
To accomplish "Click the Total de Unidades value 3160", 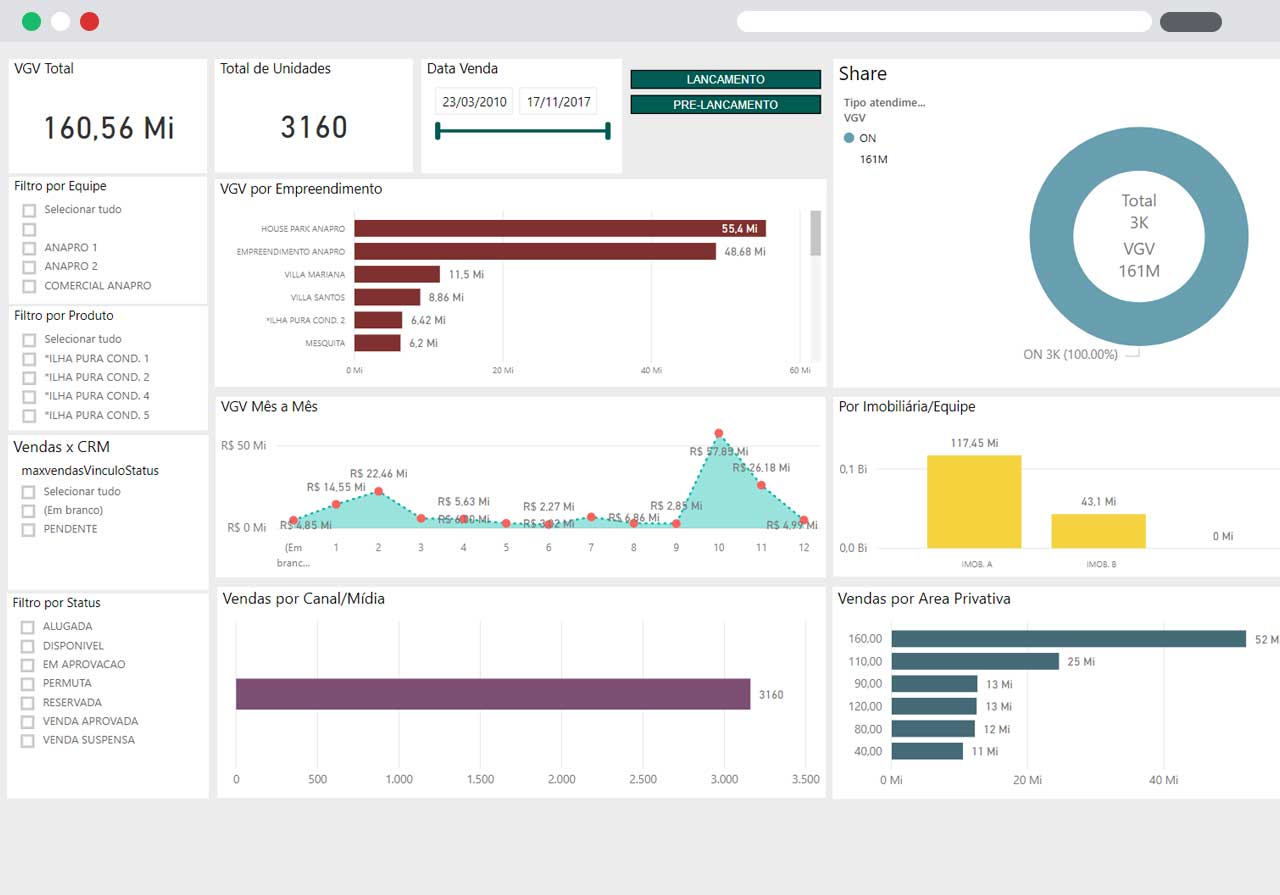I will 314,127.
